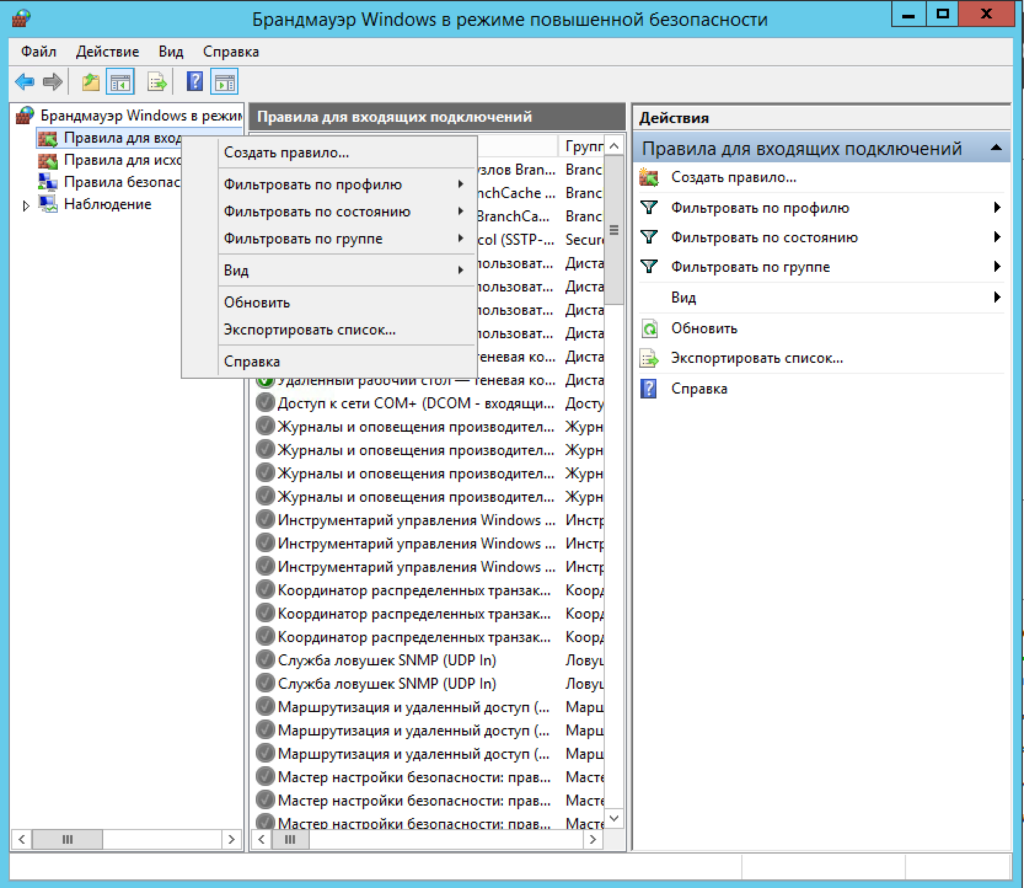Open Фильтровать по группе submenu arrow in context menu

(460, 238)
